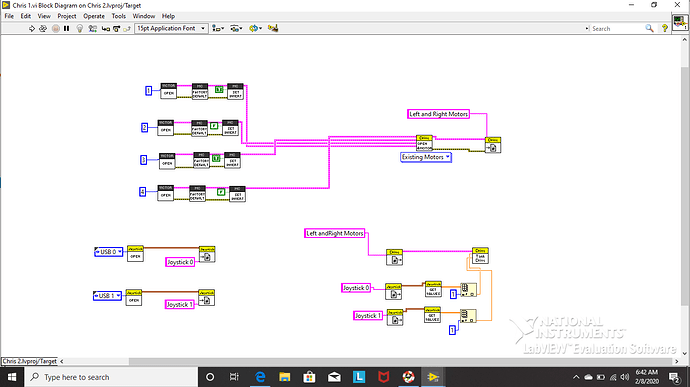Click the Abort Execution stop button

pyautogui.click(x=55, y=28)
